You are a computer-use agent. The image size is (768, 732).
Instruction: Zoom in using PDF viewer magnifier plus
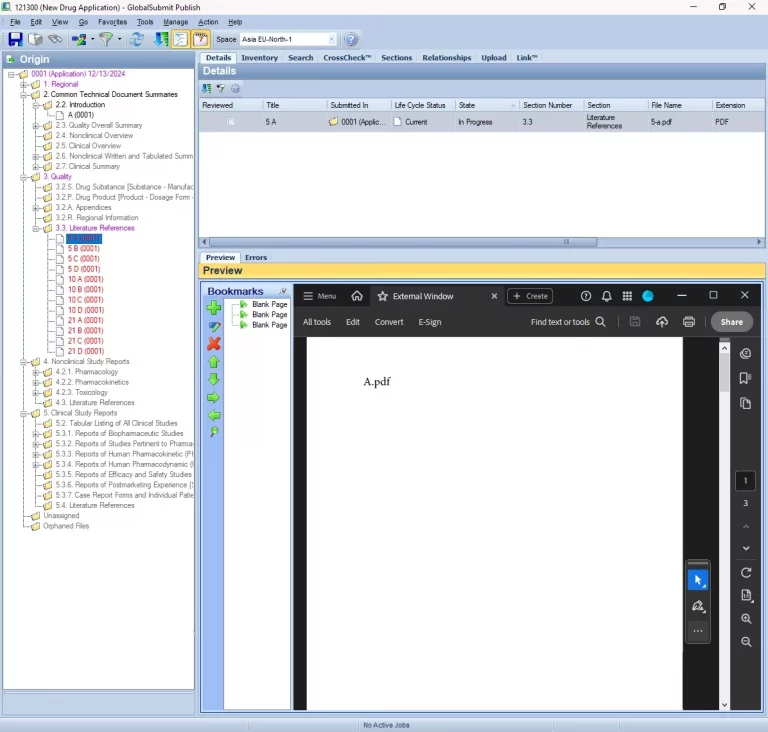tap(746, 619)
